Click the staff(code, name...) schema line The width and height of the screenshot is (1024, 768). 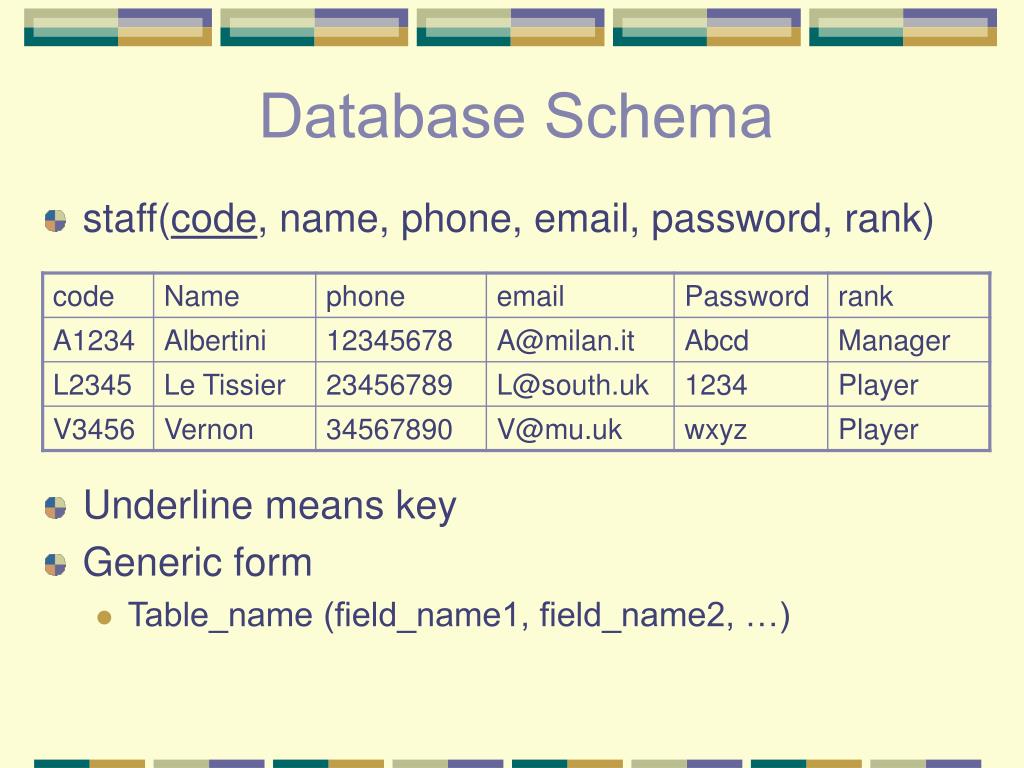click(508, 219)
